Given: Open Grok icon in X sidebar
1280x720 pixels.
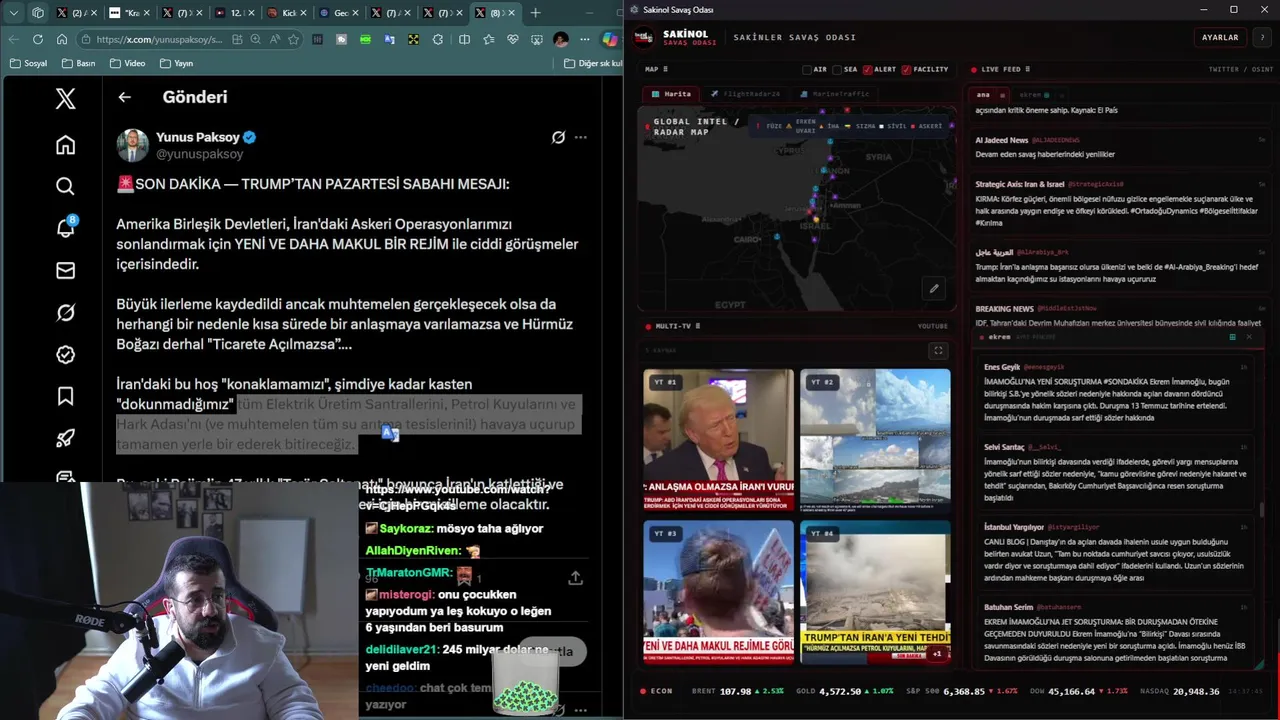Looking at the screenshot, I should click(65, 313).
